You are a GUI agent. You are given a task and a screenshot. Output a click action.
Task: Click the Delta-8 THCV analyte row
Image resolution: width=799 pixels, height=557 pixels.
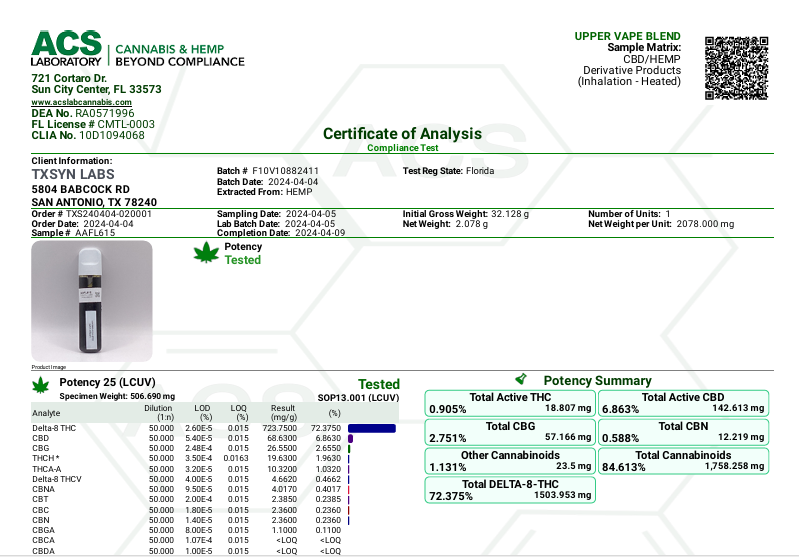(x=214, y=479)
